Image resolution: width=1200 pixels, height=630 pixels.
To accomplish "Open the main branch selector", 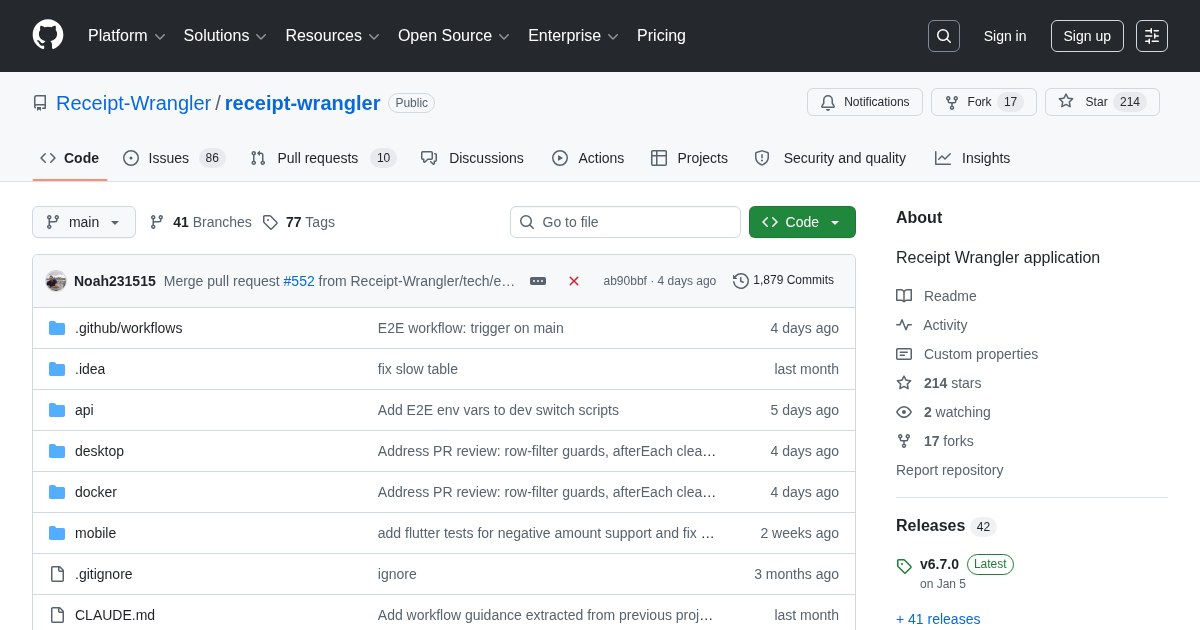I will tap(84, 222).
